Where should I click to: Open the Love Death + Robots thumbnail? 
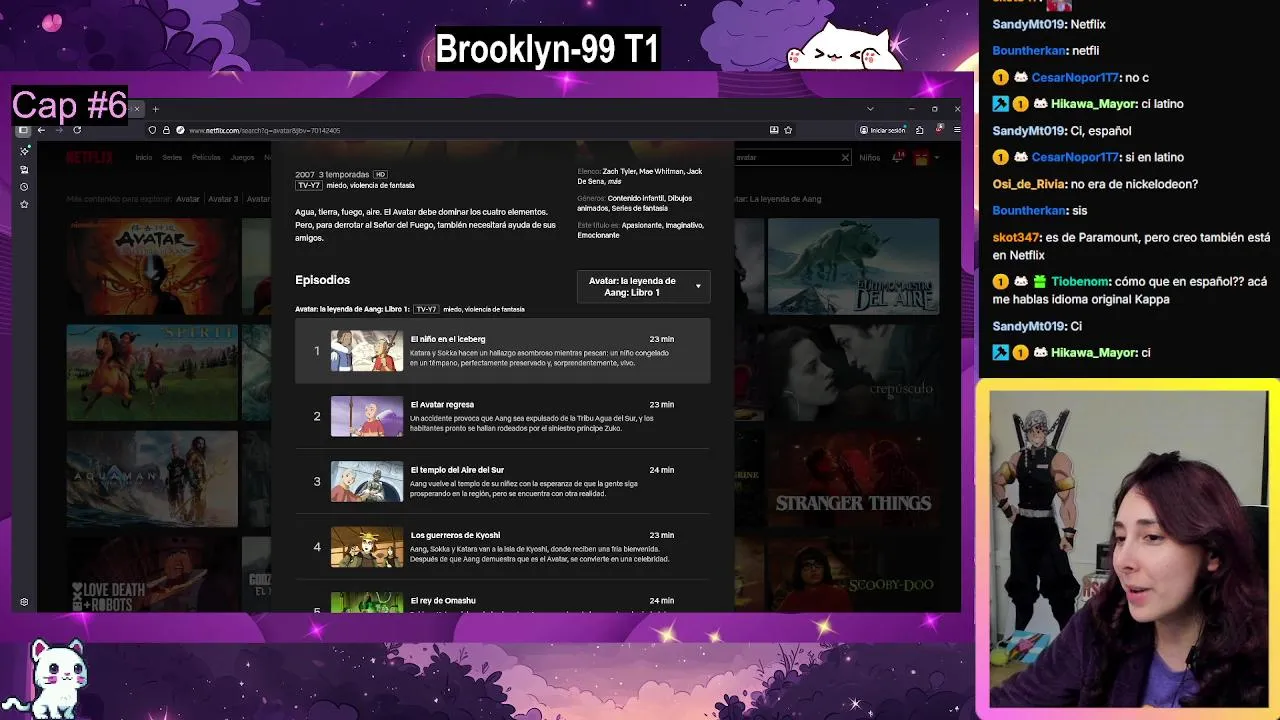pyautogui.click(x=152, y=574)
